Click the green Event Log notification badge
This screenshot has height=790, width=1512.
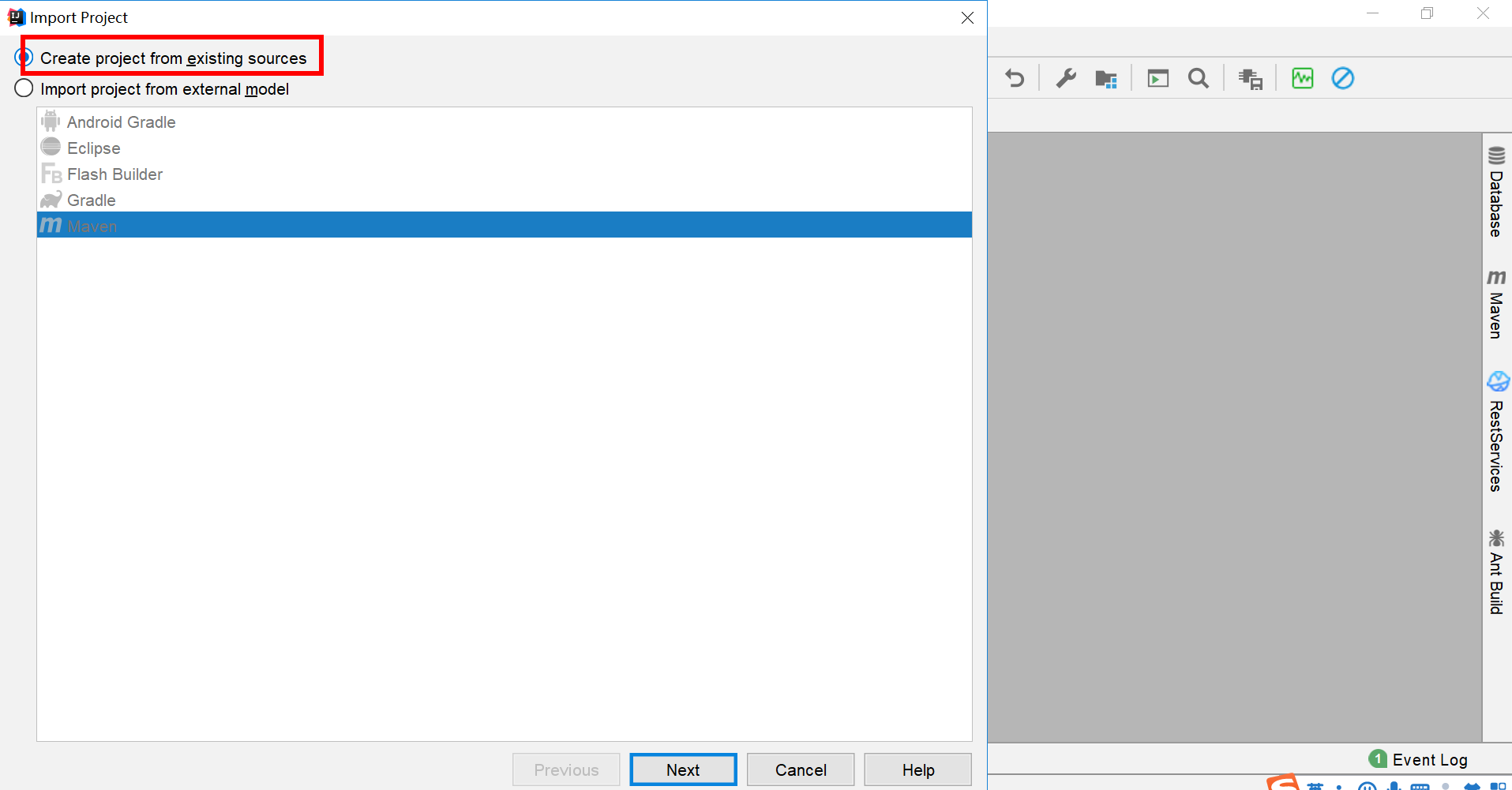click(x=1378, y=758)
